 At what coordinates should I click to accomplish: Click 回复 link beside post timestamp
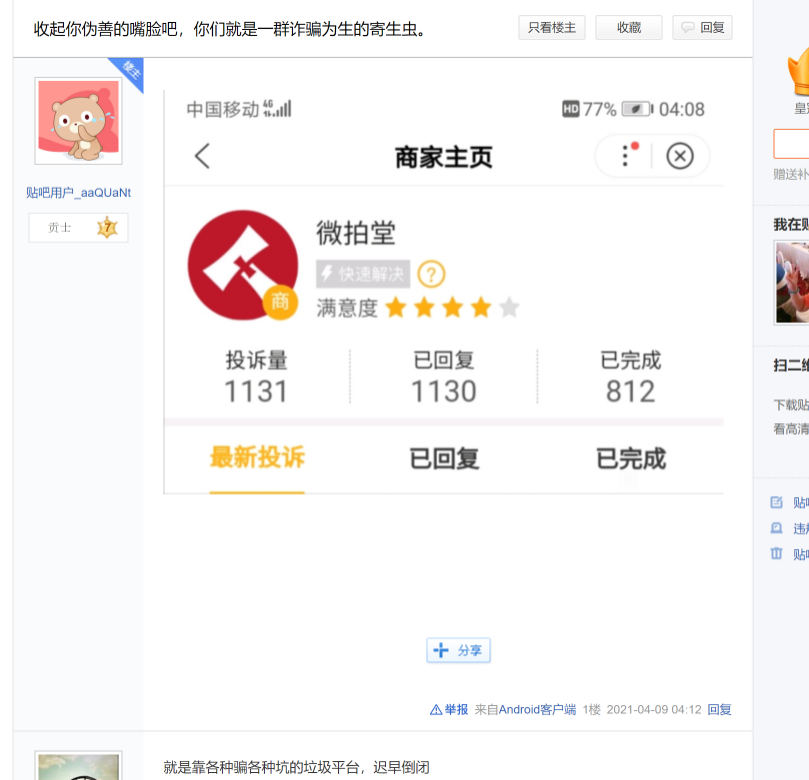point(719,710)
